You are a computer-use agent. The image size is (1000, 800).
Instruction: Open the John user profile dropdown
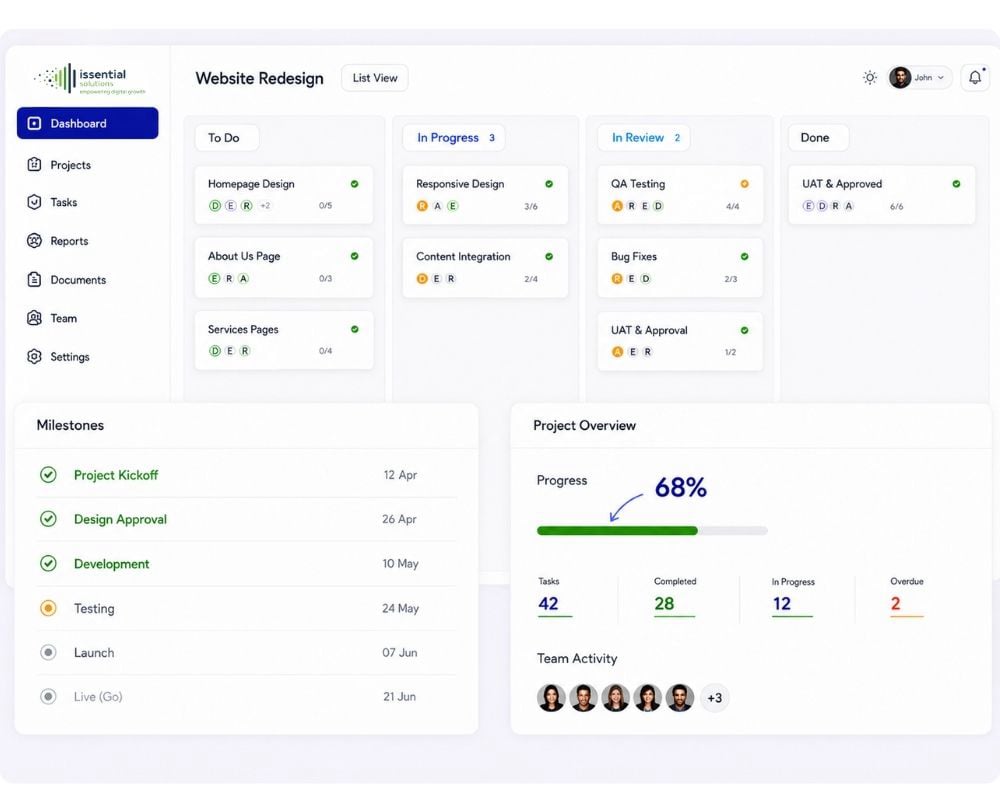click(x=920, y=78)
